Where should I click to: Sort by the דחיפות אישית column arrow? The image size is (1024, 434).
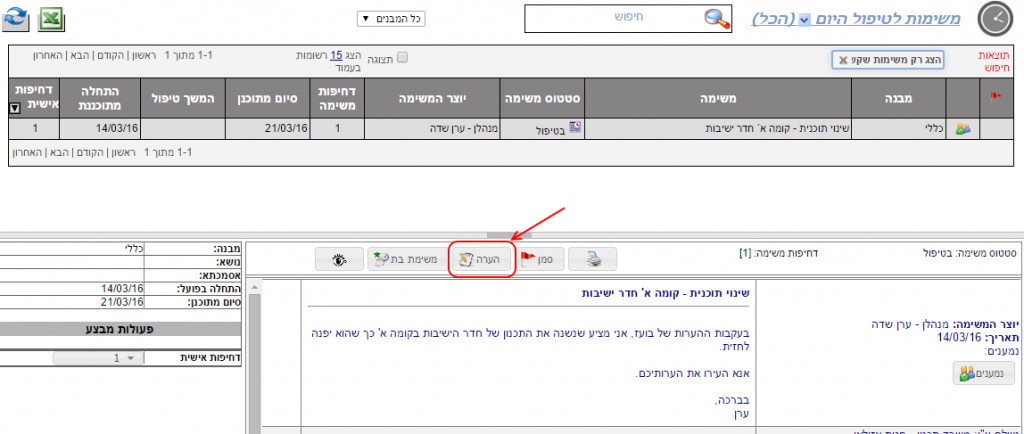coord(13,108)
